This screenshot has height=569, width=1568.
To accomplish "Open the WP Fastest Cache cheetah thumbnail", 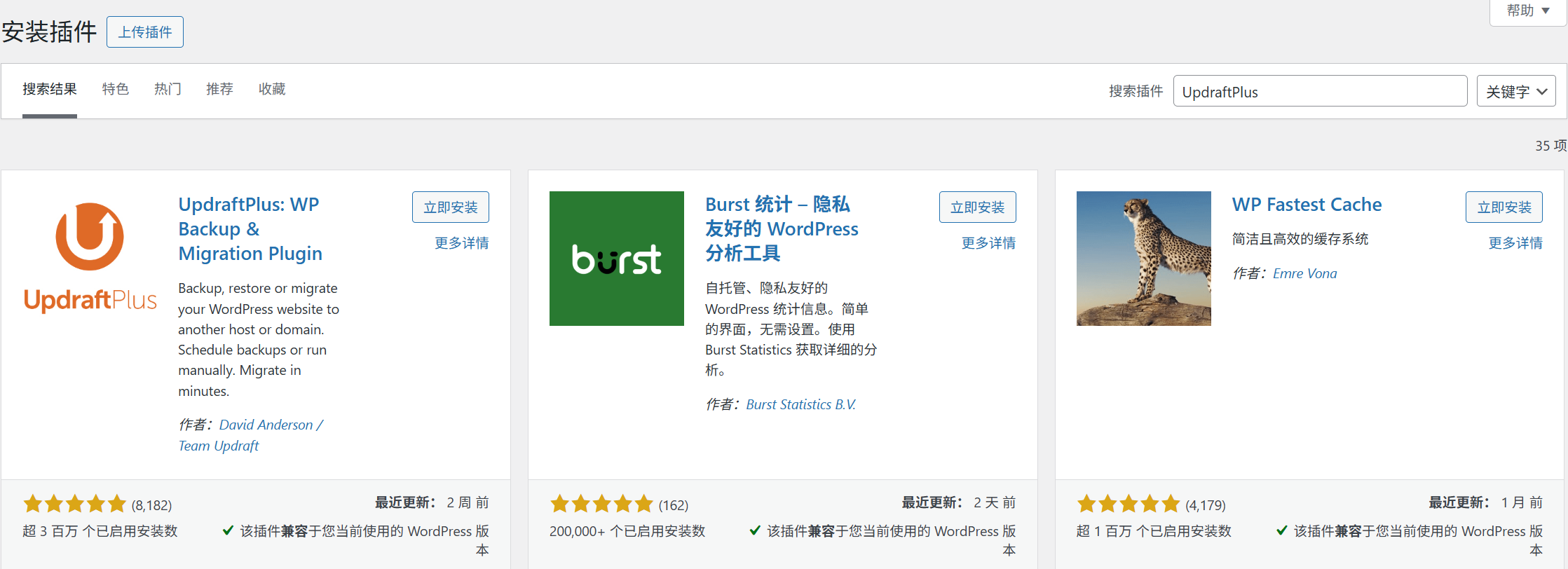I will click(1143, 258).
